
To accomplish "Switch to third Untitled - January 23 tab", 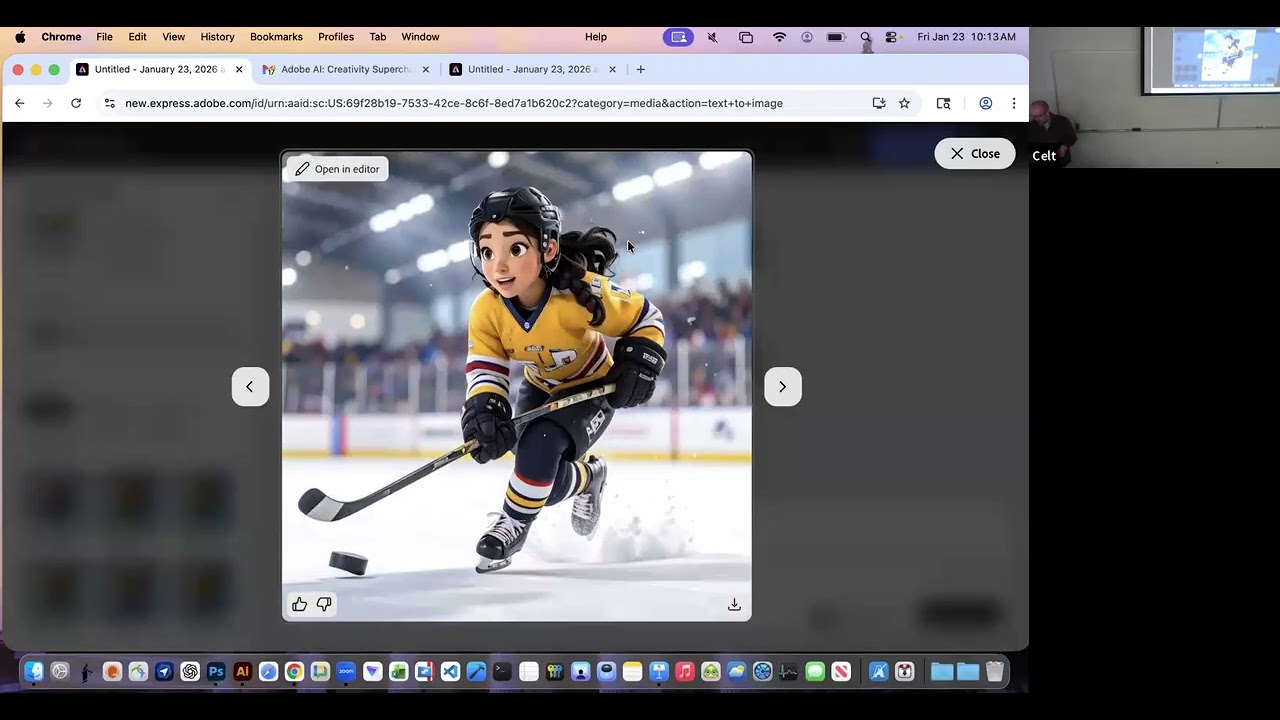I will click(532, 69).
